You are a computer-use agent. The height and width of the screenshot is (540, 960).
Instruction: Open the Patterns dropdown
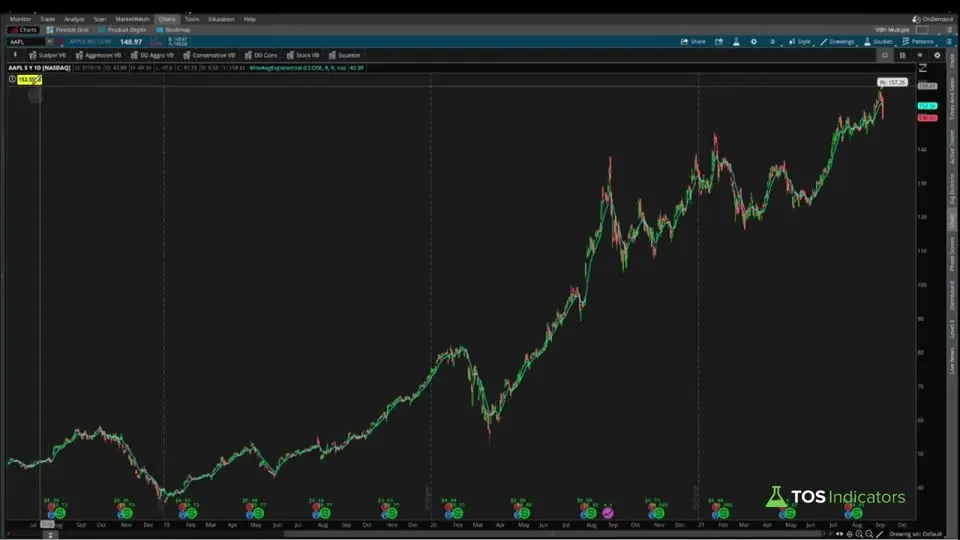[918, 42]
